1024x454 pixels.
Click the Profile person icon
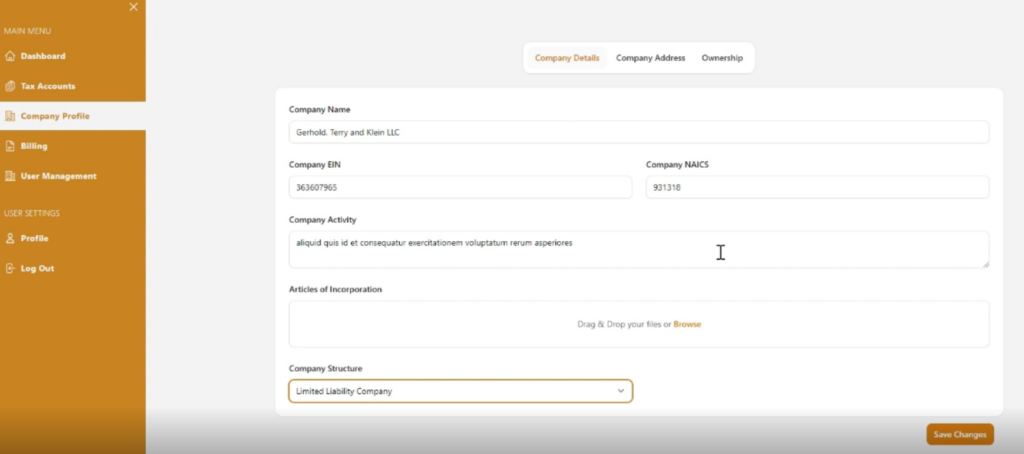[10, 238]
